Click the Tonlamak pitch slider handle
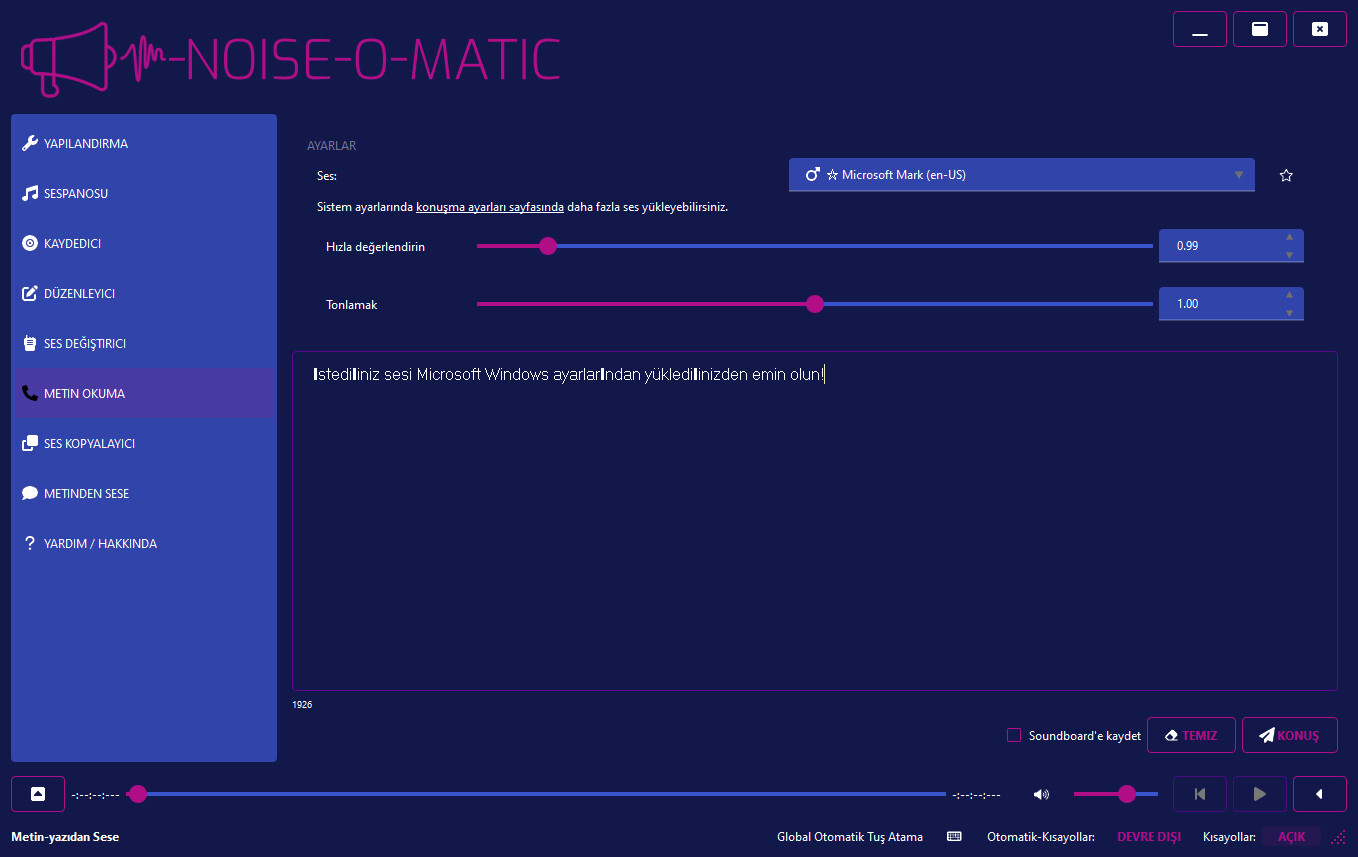Screen dimensions: 1358x857 pyautogui.click(x=815, y=304)
